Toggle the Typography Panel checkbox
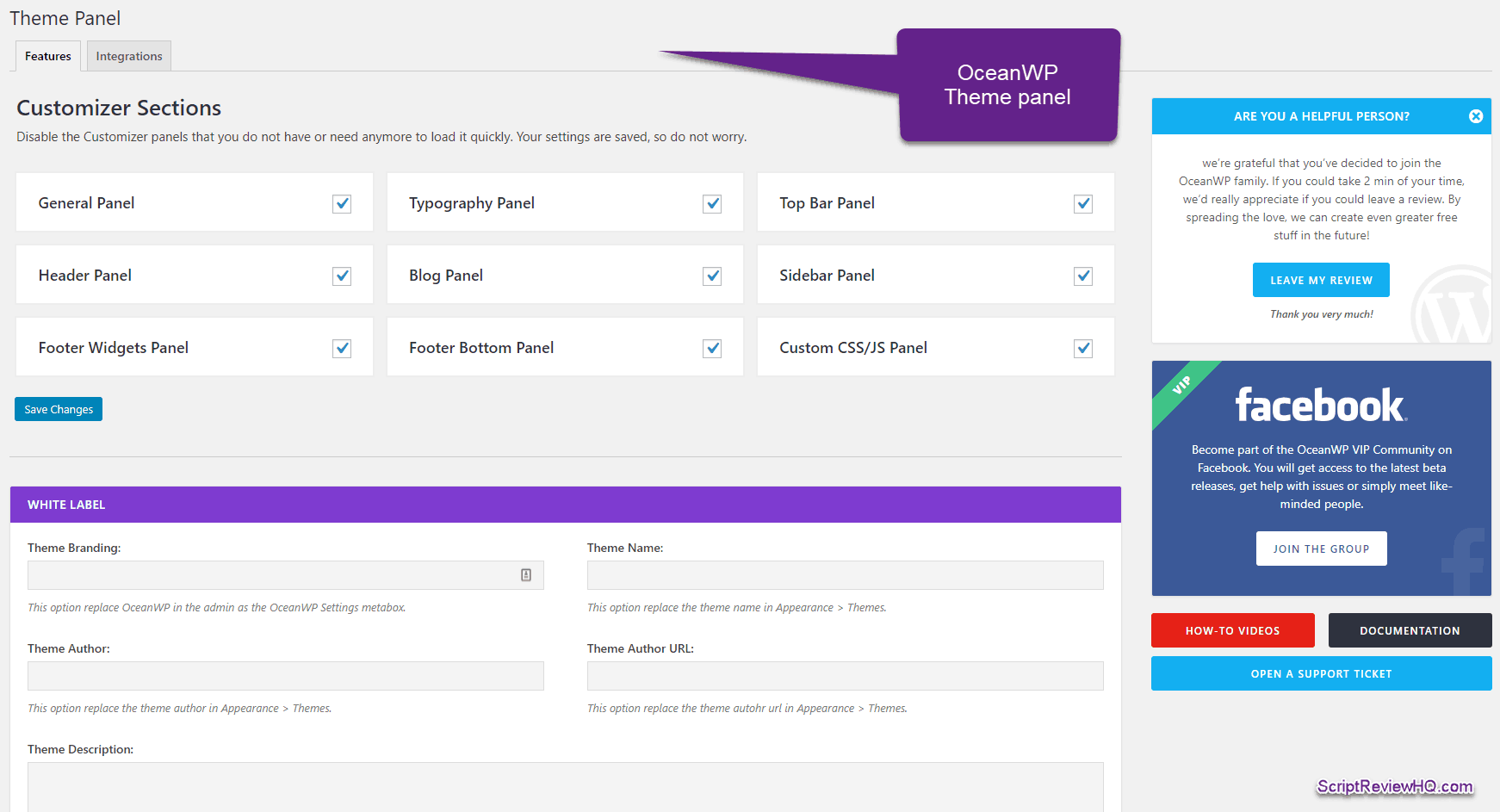Image resolution: width=1500 pixels, height=812 pixels. pos(712,203)
